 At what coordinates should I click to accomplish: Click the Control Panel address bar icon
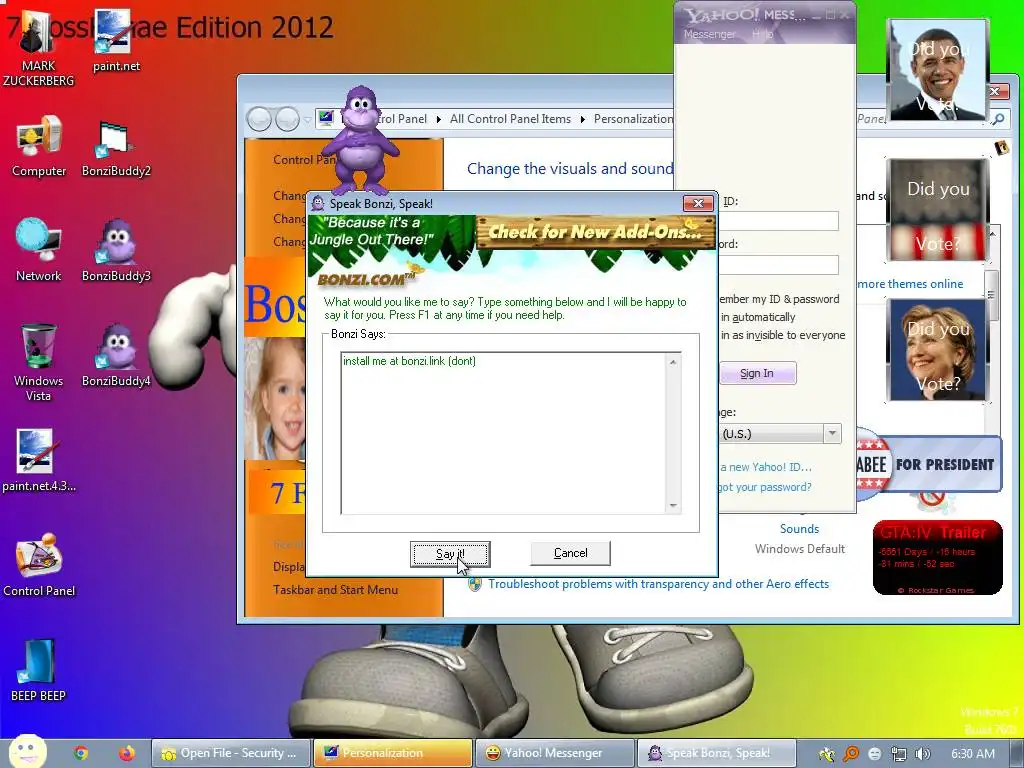click(326, 118)
